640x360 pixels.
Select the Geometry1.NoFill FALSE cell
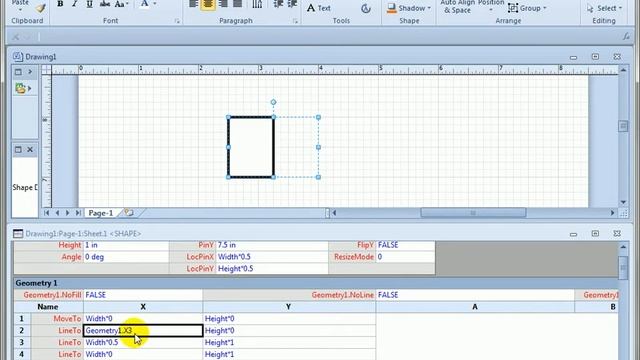[143, 295]
